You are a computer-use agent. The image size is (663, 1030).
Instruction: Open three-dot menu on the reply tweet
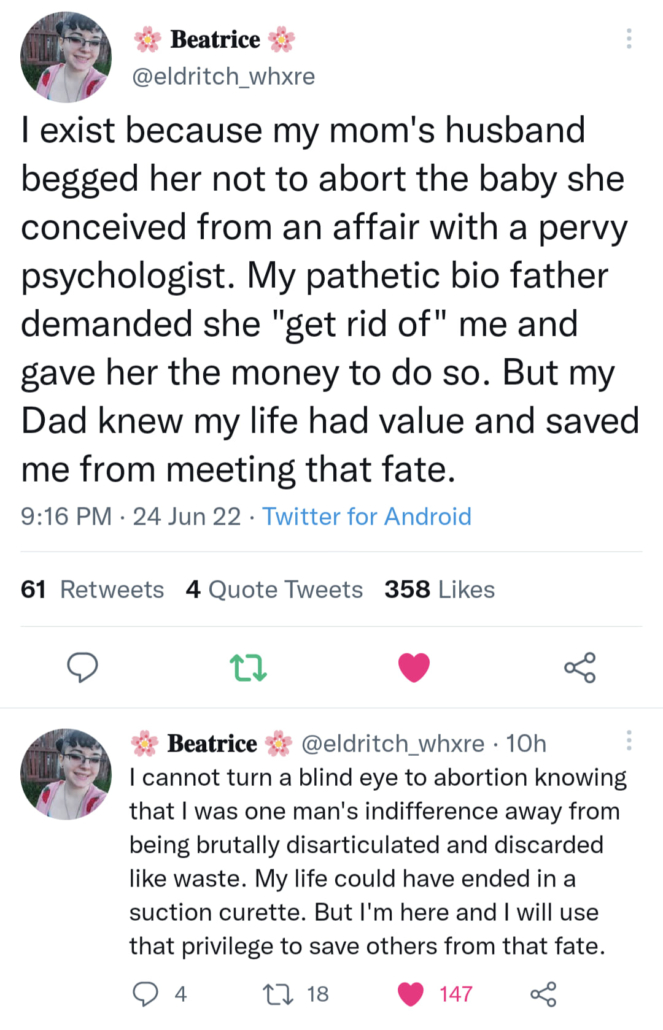click(x=629, y=741)
